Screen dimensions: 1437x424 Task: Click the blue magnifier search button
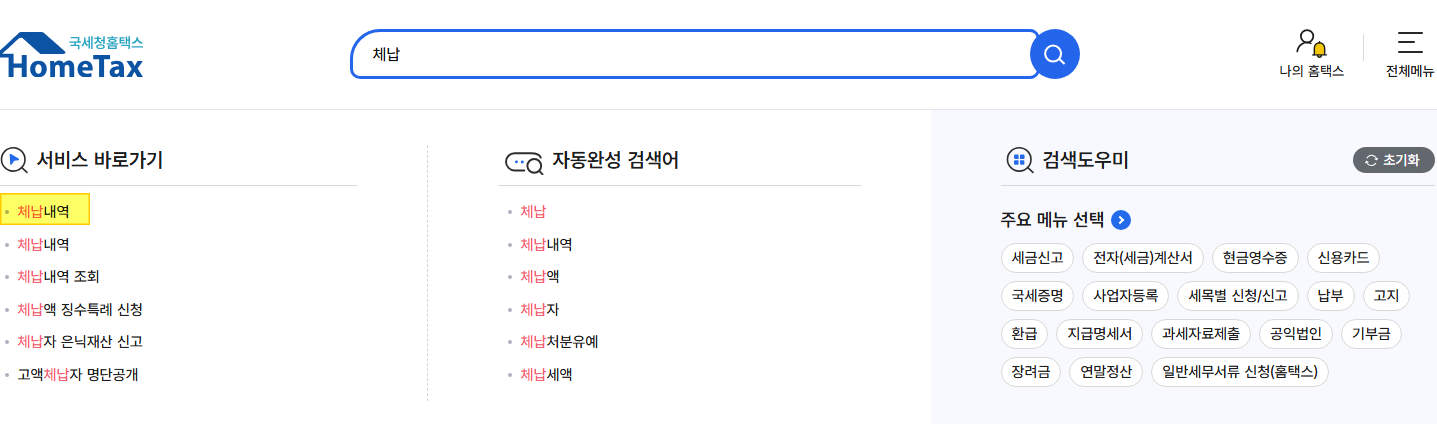point(1054,54)
